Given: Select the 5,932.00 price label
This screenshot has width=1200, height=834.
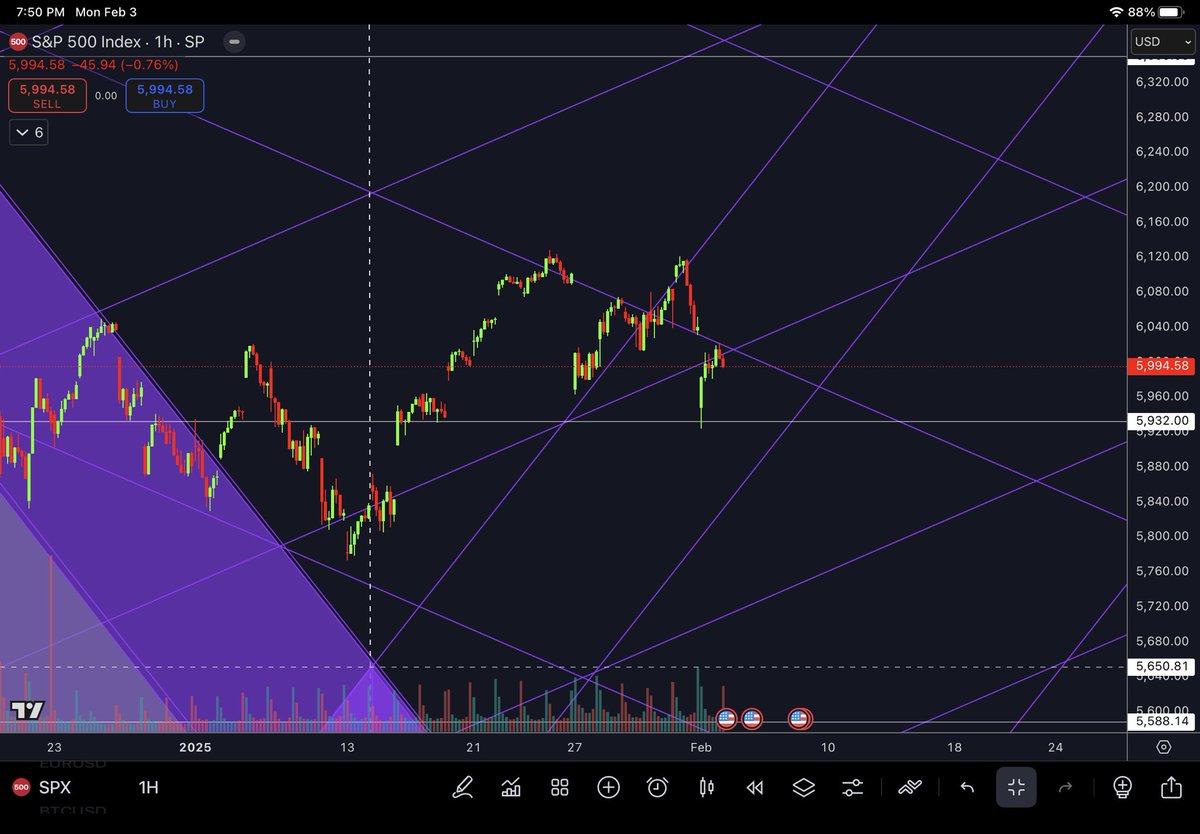Looking at the screenshot, I should click(1161, 421).
